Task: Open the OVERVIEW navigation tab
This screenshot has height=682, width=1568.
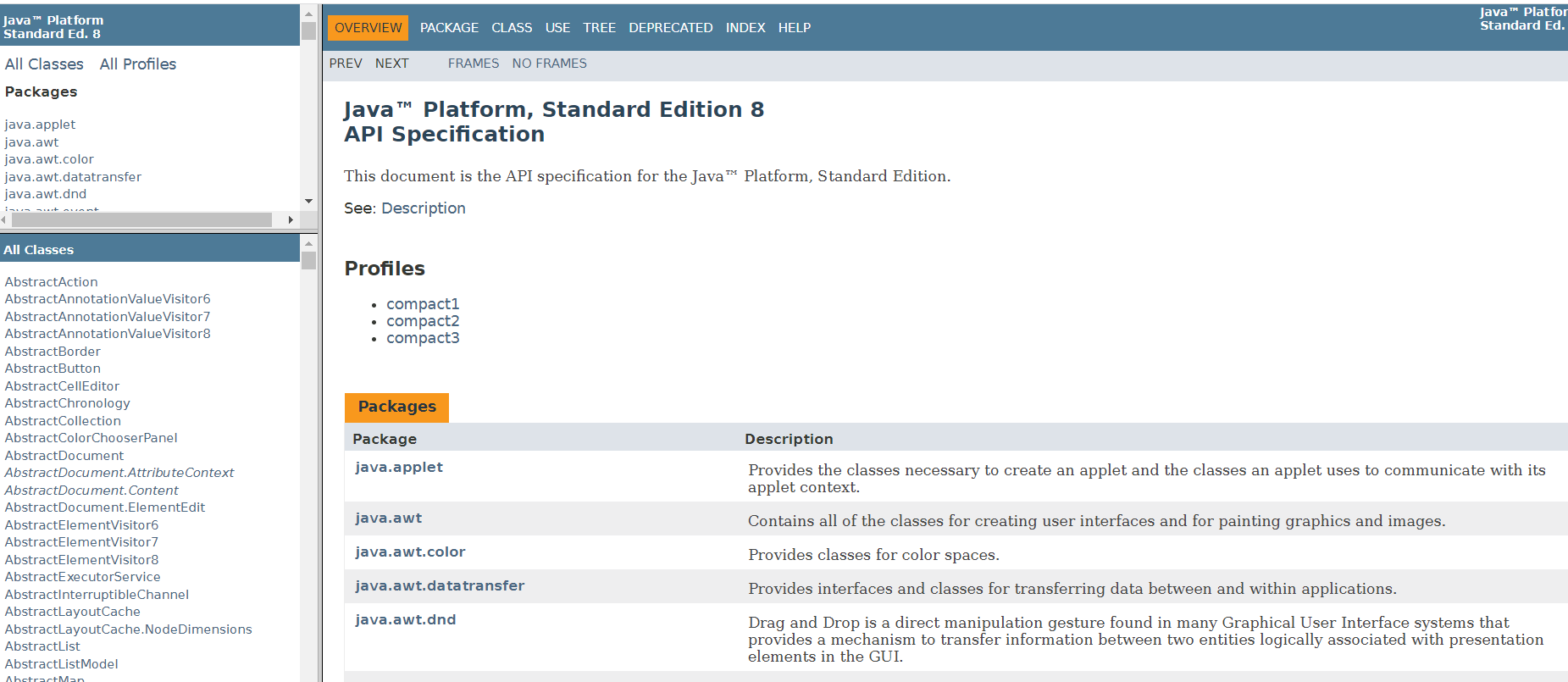Action: click(x=368, y=28)
